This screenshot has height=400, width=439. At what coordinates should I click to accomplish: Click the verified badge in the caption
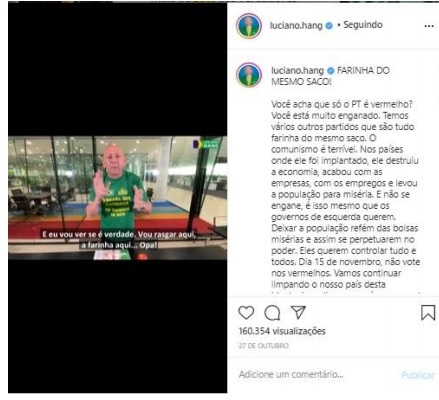click(x=330, y=71)
